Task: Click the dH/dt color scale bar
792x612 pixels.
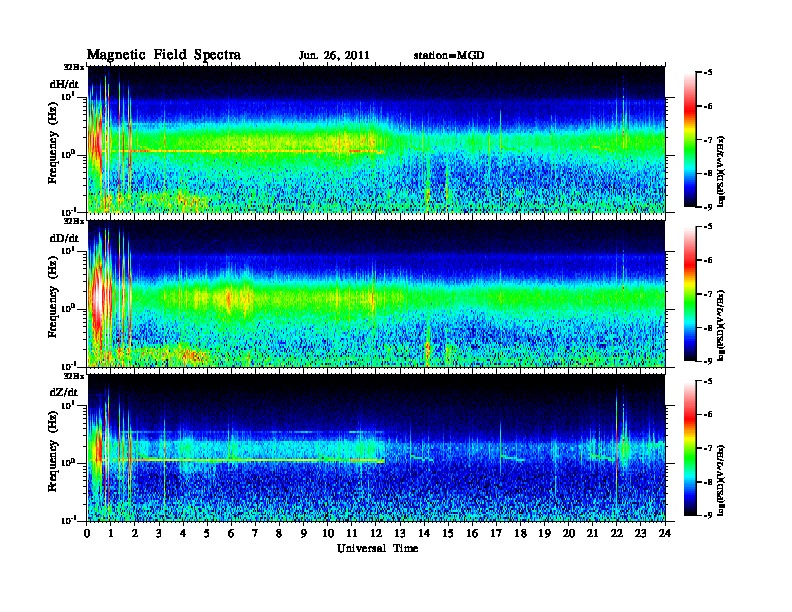Action: point(690,140)
